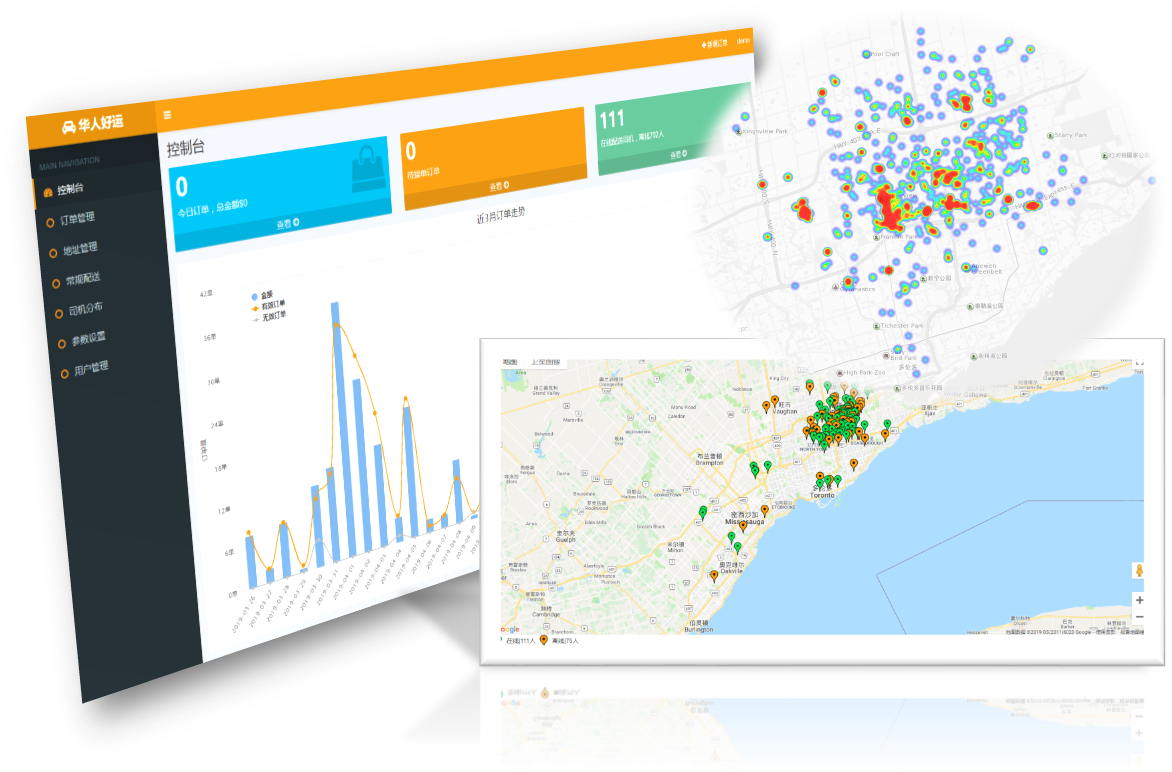1172x772 pixels.
Task: Click the 近3月订单走势 chart title
Action: [x=501, y=215]
